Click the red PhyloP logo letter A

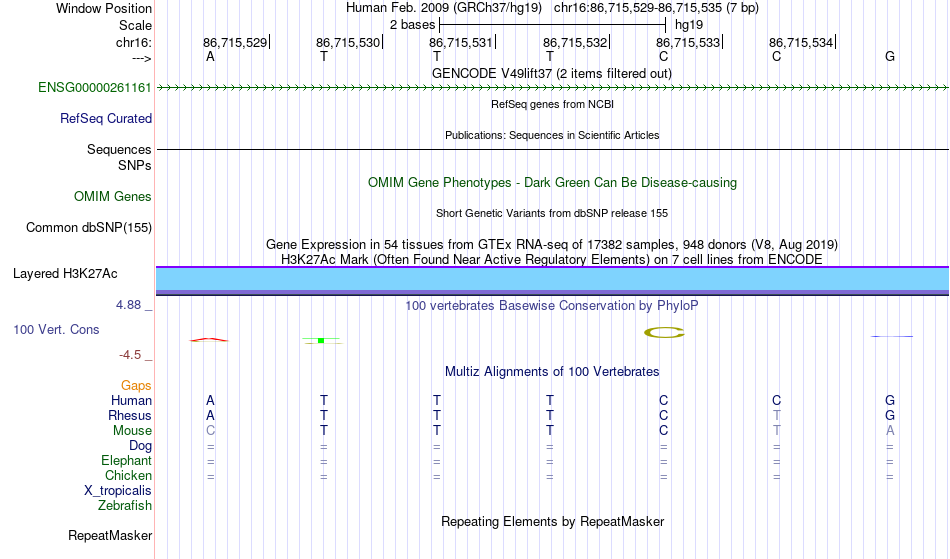tap(209, 340)
